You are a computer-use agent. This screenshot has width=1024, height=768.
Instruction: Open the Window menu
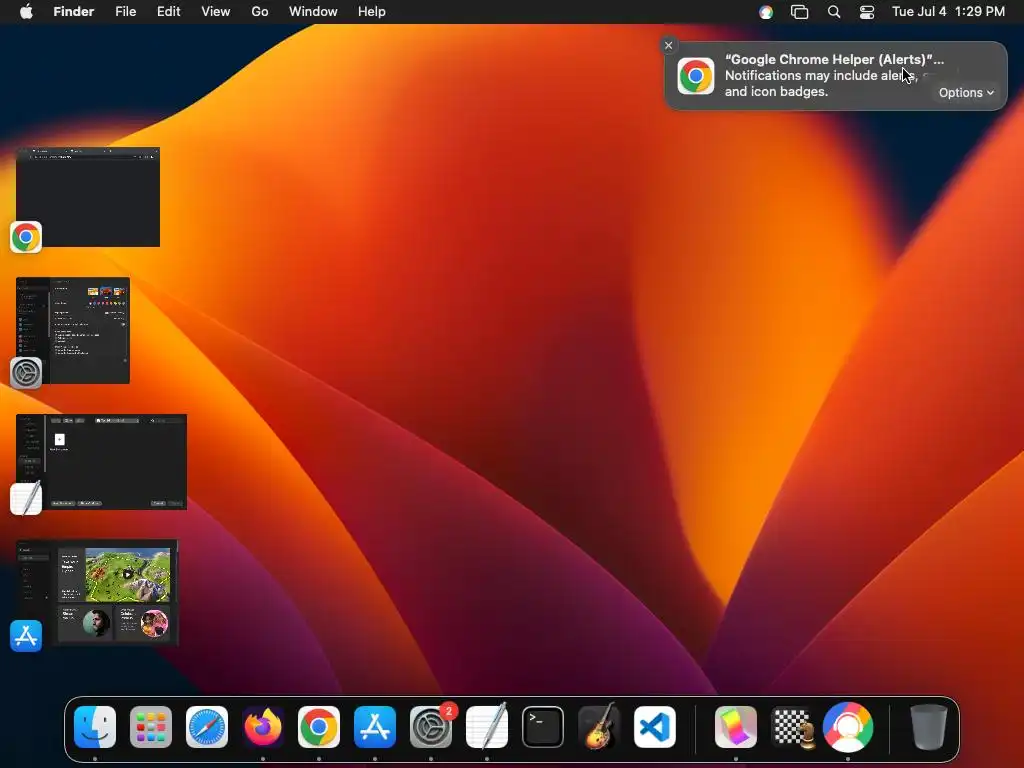pyautogui.click(x=313, y=12)
